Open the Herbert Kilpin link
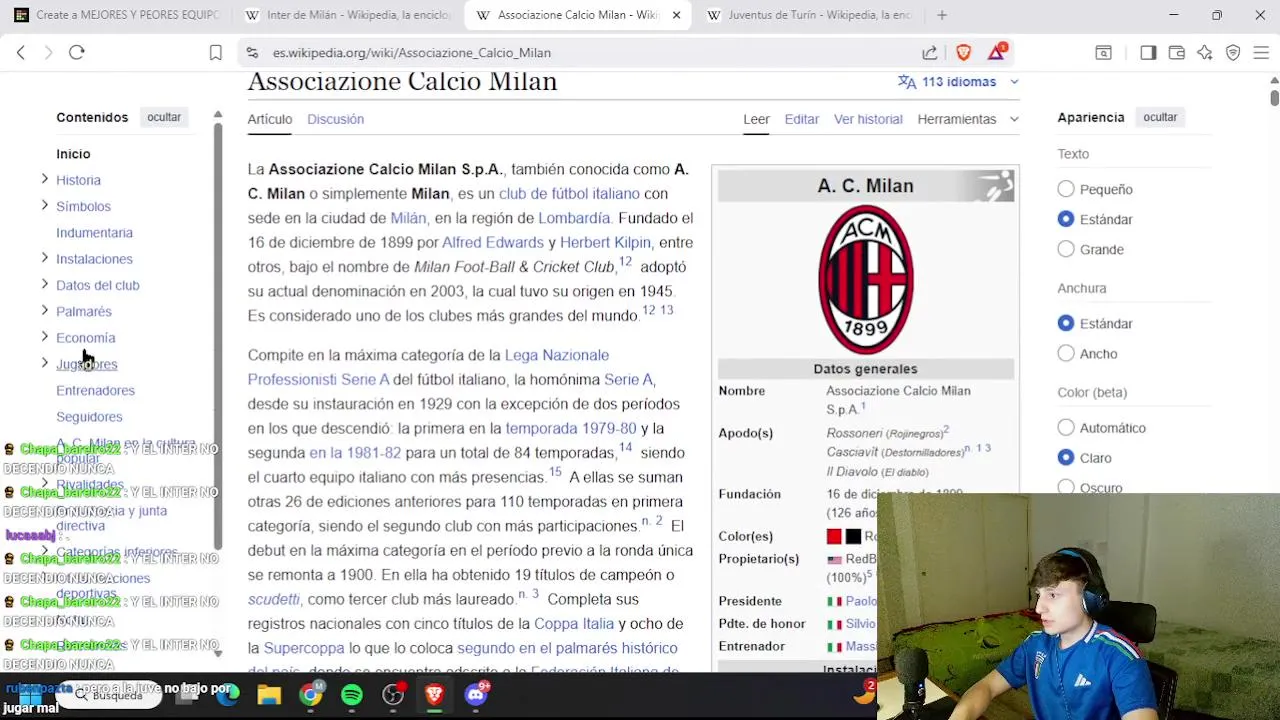Viewport: 1280px width, 720px height. 605,243
